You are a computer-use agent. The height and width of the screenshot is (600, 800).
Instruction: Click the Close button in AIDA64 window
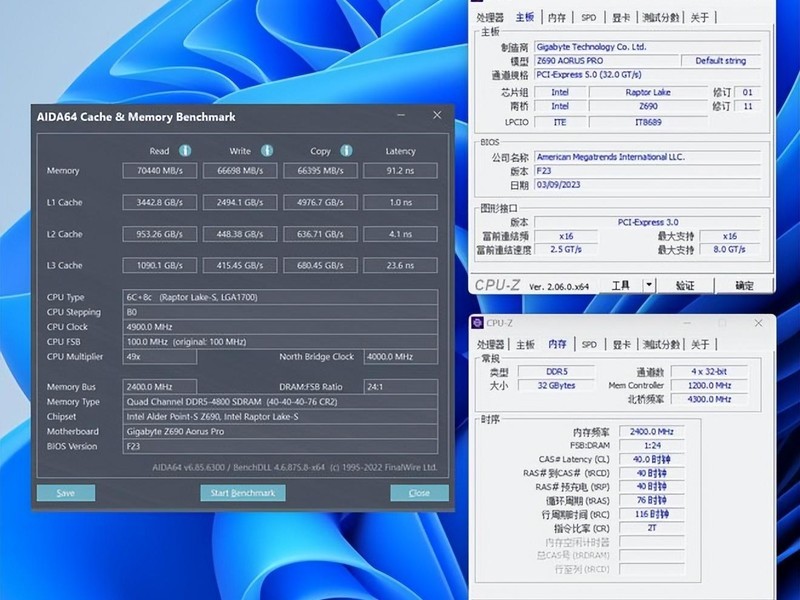point(419,493)
